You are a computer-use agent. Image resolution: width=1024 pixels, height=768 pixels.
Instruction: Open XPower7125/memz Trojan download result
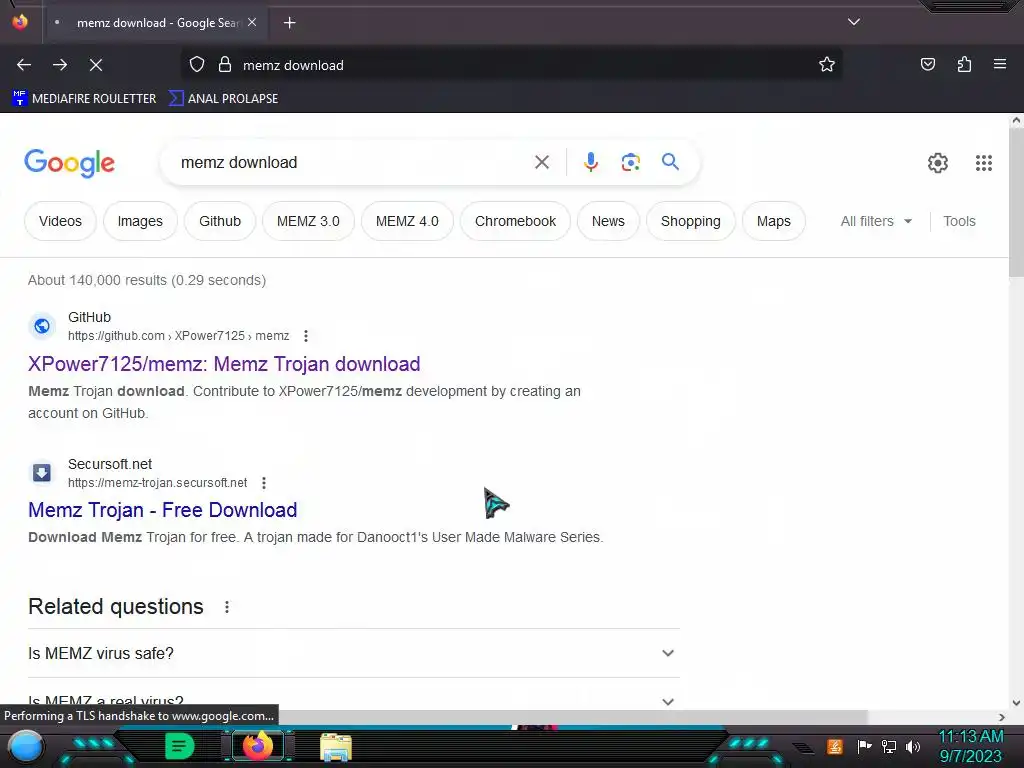[224, 364]
